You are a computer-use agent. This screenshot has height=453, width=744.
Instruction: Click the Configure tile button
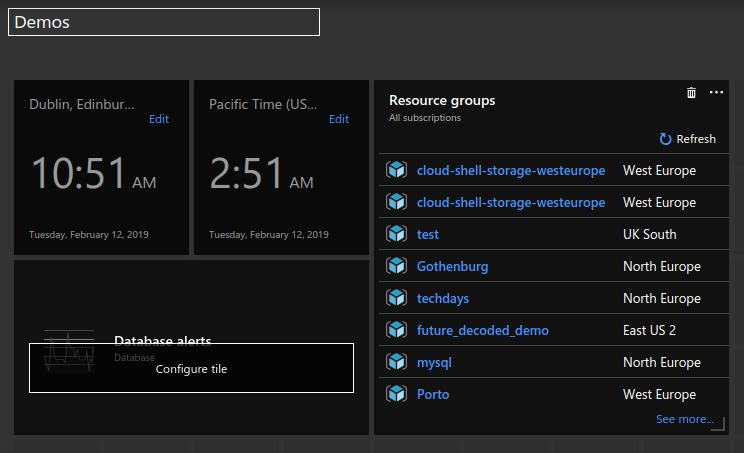pyautogui.click(x=191, y=368)
